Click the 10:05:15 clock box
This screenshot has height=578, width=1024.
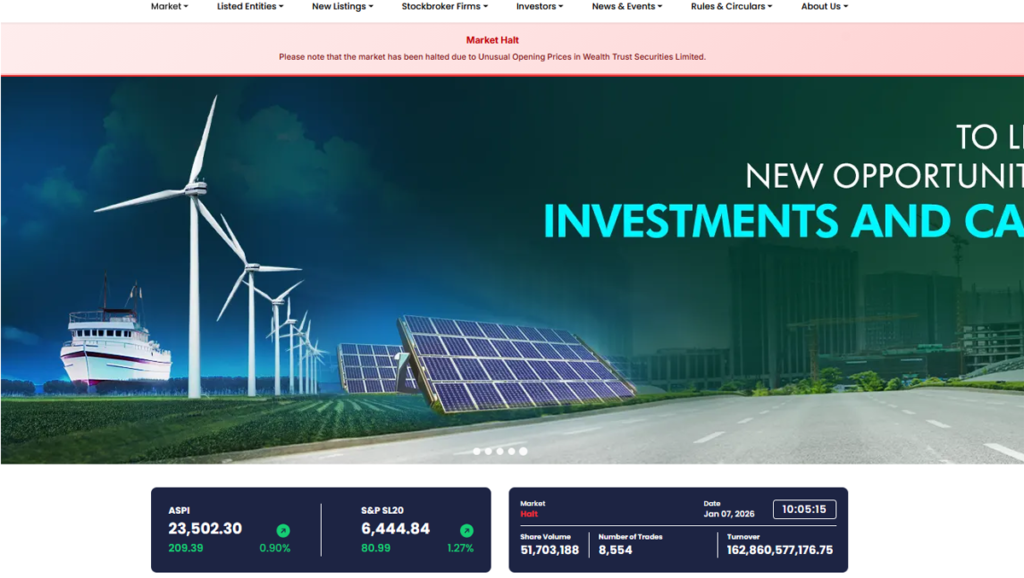804,509
